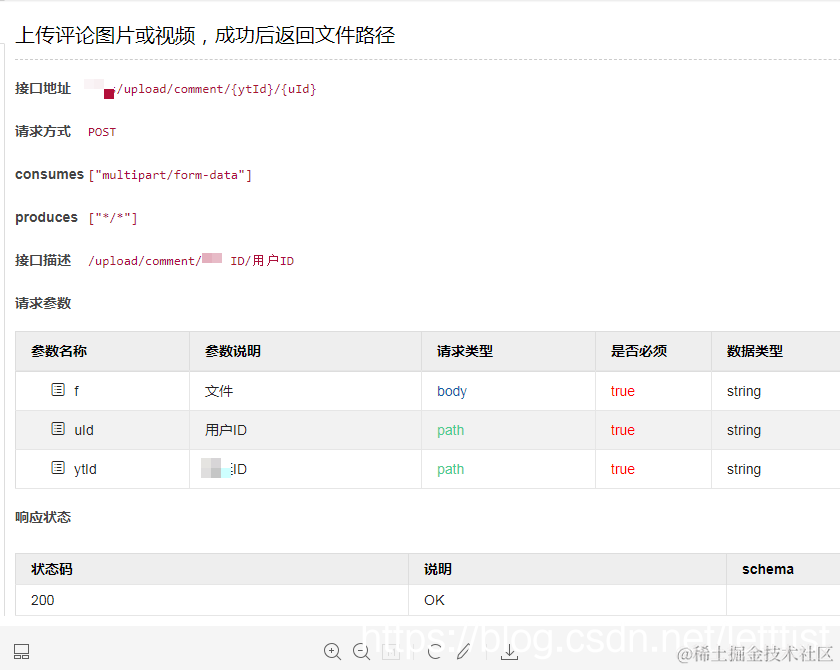
Task: Click the rotate image icon
Action: tap(434, 651)
